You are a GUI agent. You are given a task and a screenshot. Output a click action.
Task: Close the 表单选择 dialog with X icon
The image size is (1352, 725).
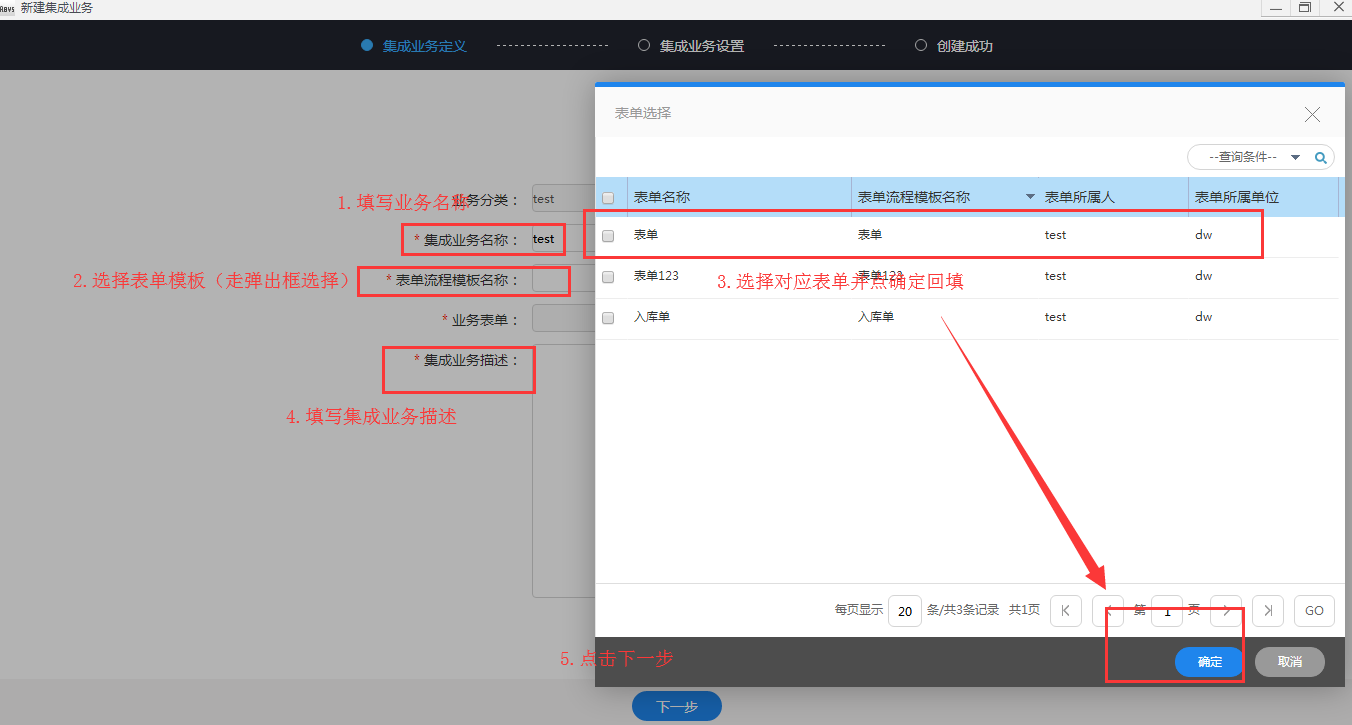tap(1312, 115)
